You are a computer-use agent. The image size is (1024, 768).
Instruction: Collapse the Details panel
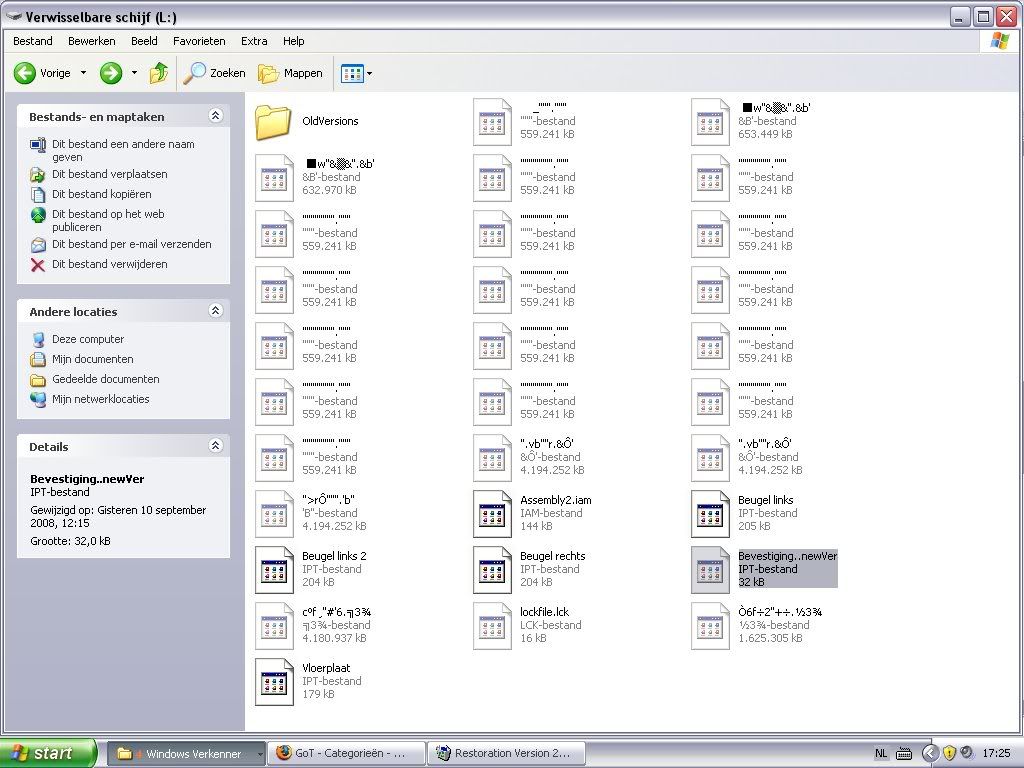[x=215, y=447]
